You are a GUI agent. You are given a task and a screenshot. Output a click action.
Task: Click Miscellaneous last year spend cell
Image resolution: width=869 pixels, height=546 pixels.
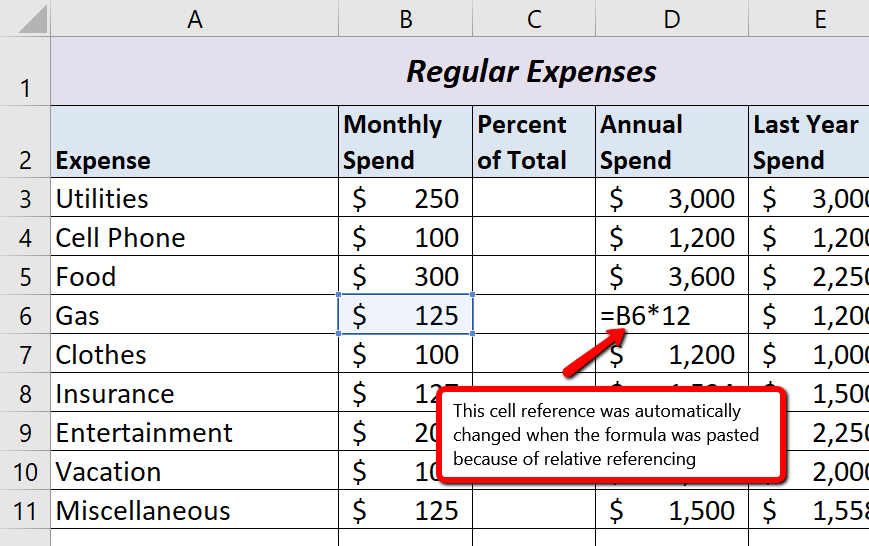pos(809,509)
